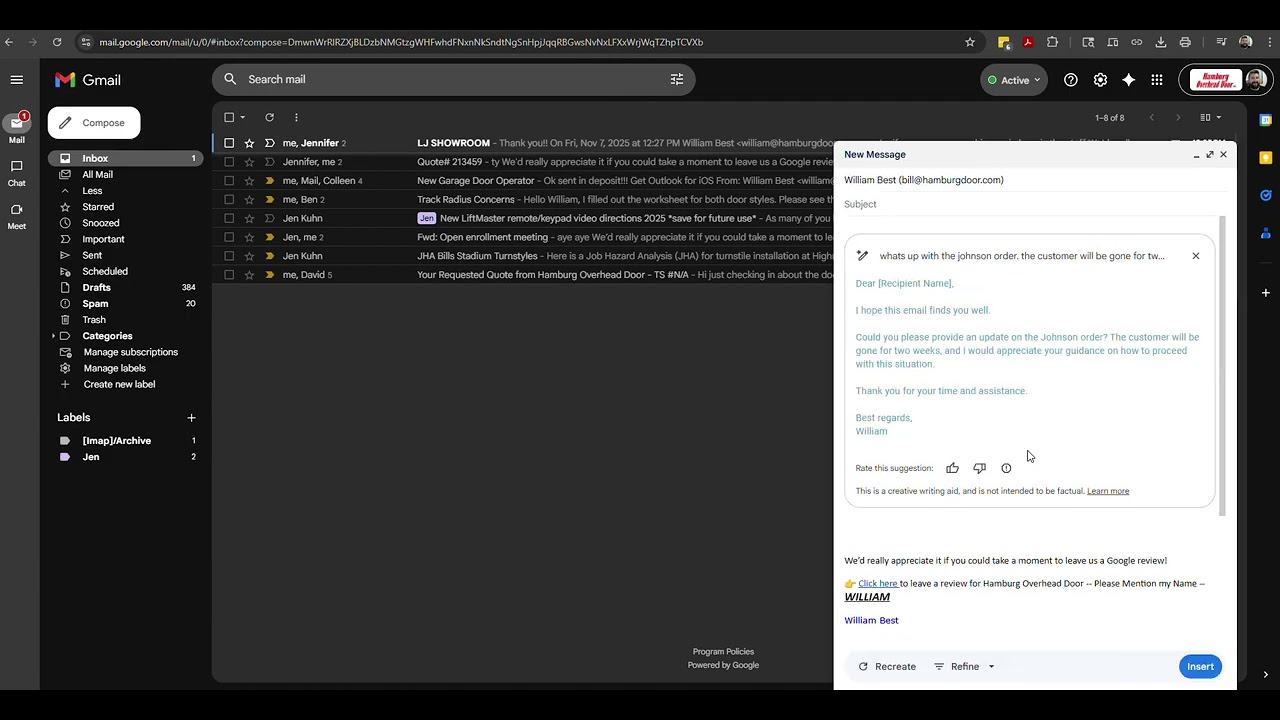Image resolution: width=1280 pixels, height=720 pixels.
Task: Star the LJ SHOWROOM email
Action: pyautogui.click(x=249, y=143)
